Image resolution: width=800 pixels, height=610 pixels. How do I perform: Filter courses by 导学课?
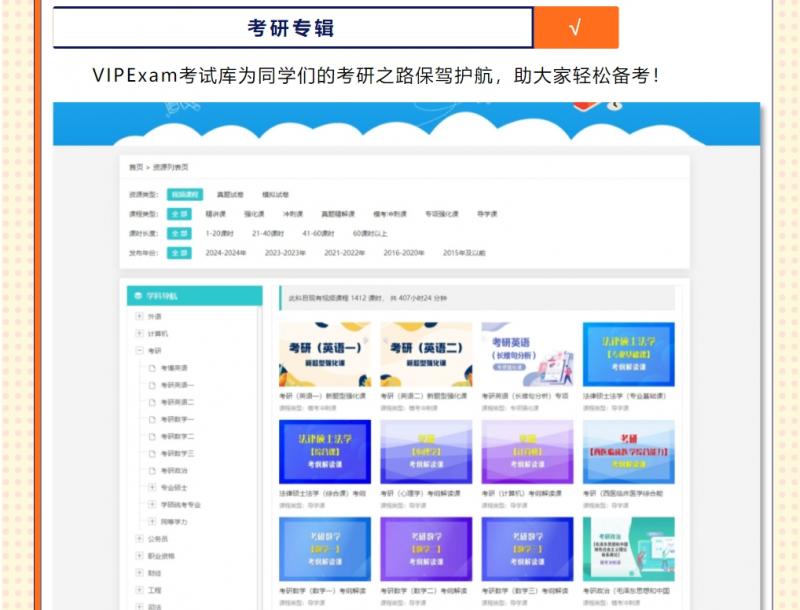pos(487,214)
